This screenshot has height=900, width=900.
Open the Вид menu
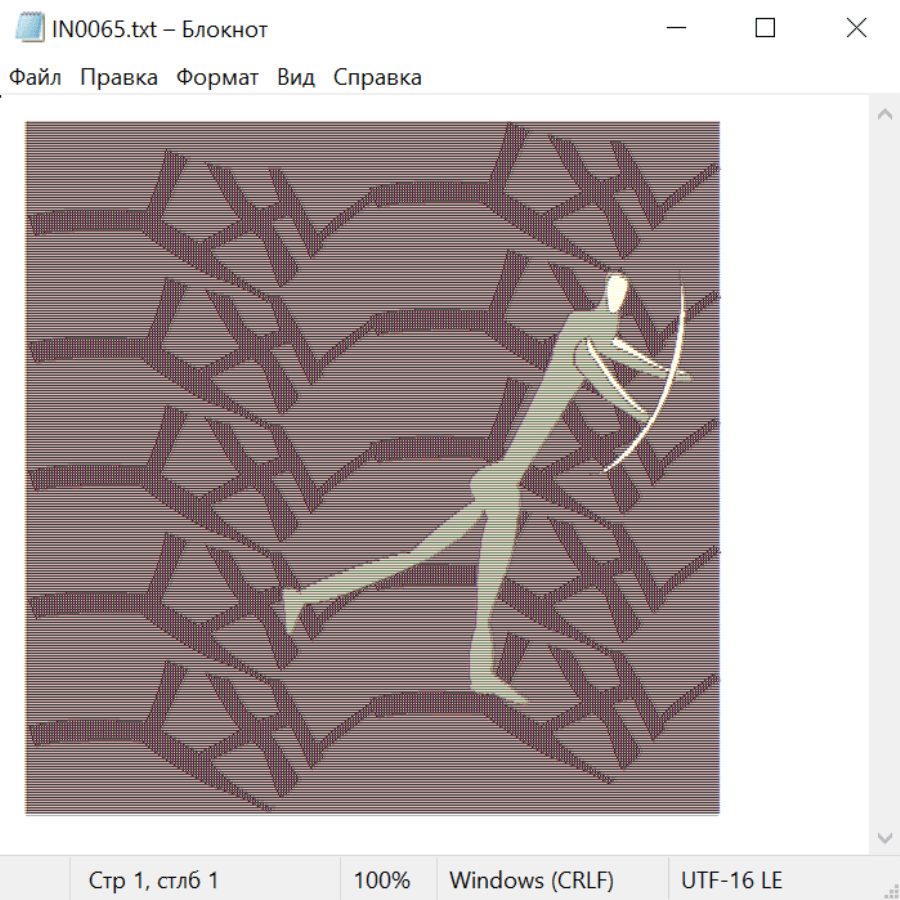tap(296, 78)
